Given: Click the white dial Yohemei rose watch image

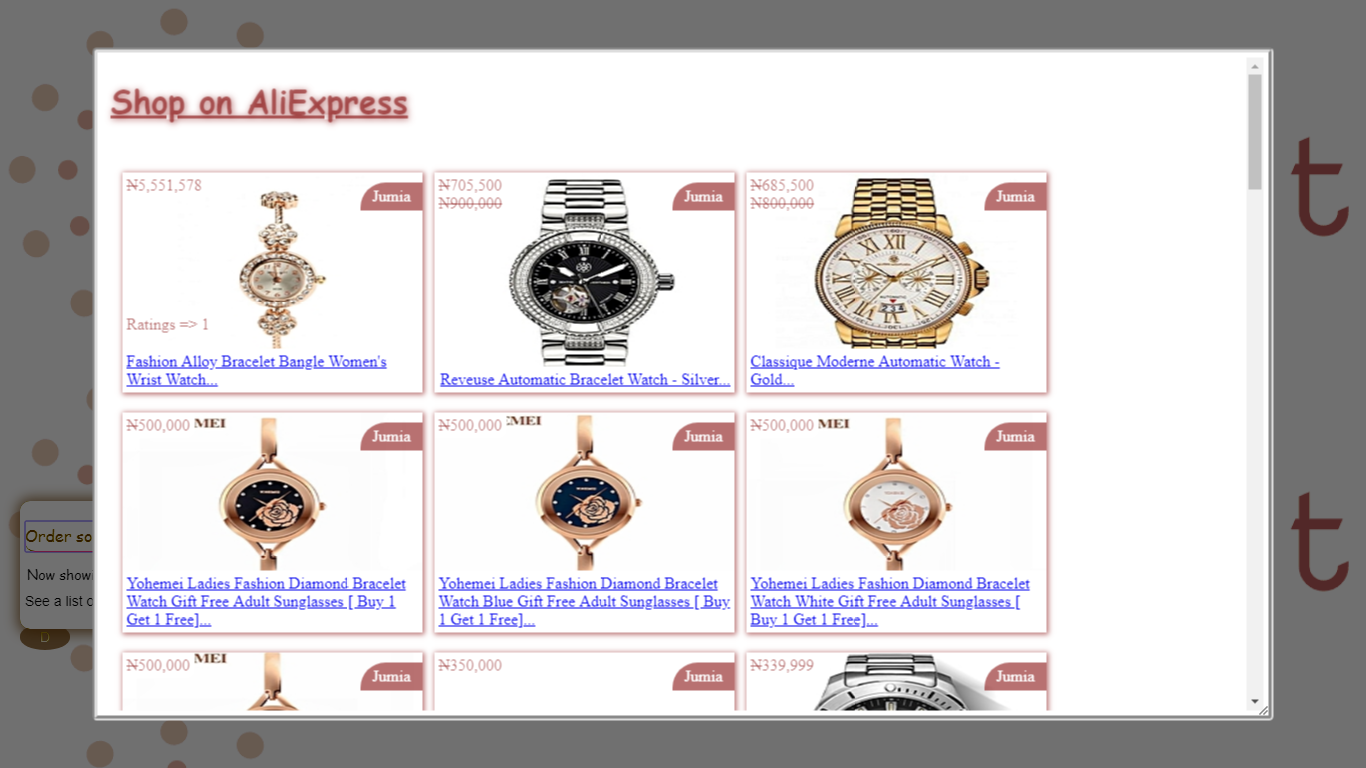Looking at the screenshot, I should [x=897, y=494].
